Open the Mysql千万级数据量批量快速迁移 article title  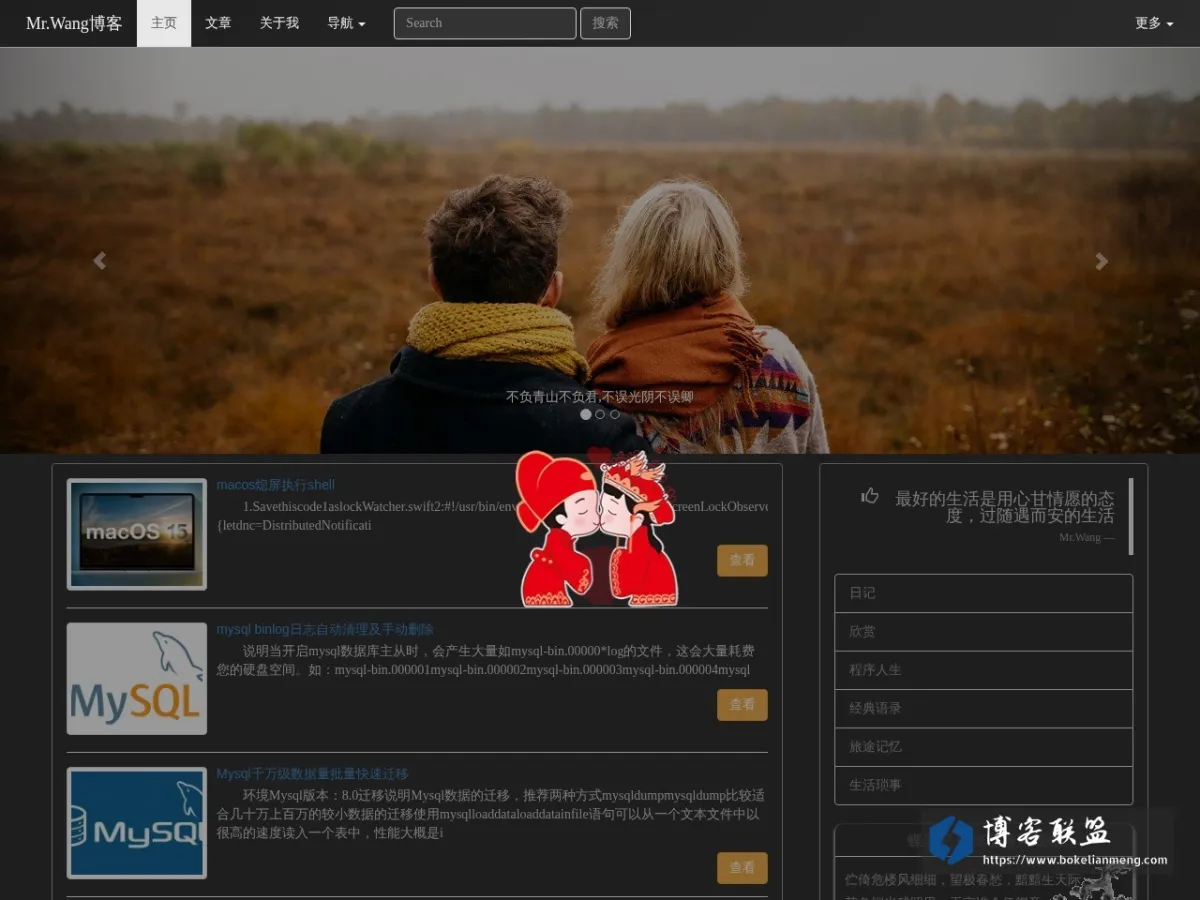tap(312, 773)
